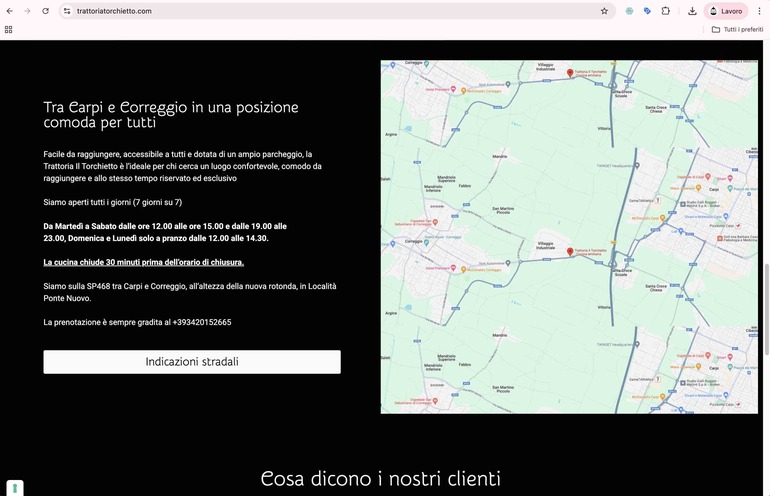770x496 pixels.
Task: Click the red Trattoria pin on map
Action: pos(570,252)
